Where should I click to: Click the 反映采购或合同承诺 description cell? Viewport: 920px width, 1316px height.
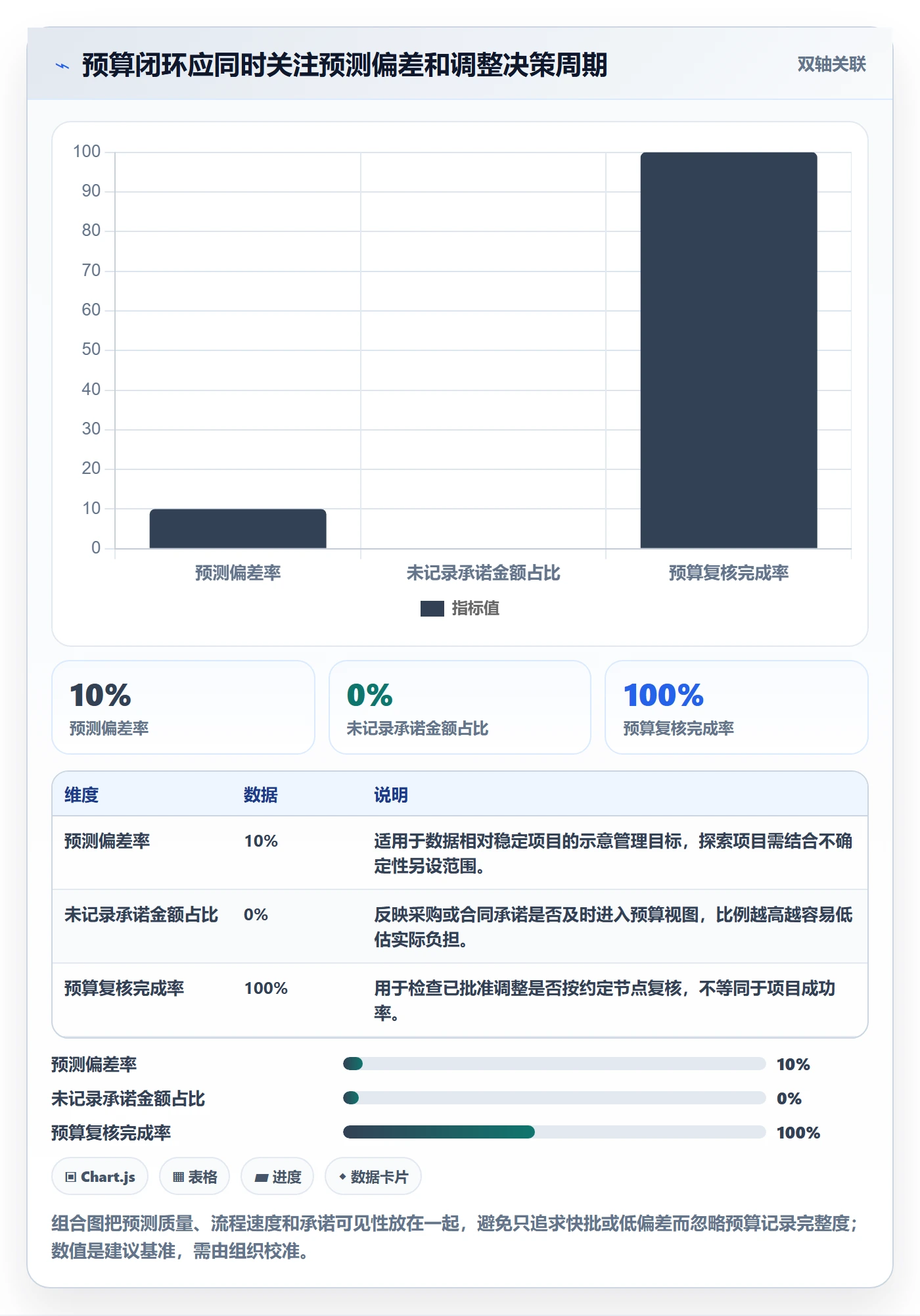coord(613,927)
